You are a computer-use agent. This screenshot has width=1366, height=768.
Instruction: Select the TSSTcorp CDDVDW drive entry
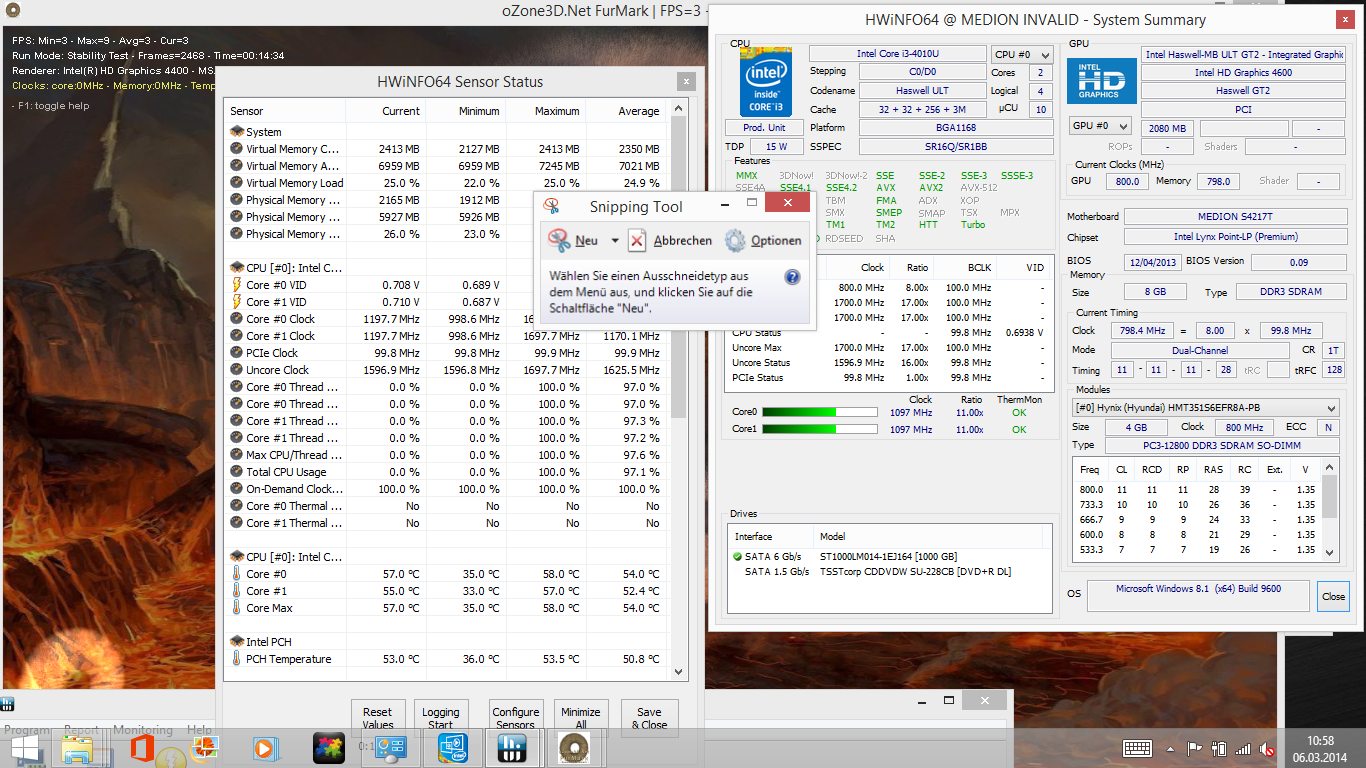(x=889, y=572)
